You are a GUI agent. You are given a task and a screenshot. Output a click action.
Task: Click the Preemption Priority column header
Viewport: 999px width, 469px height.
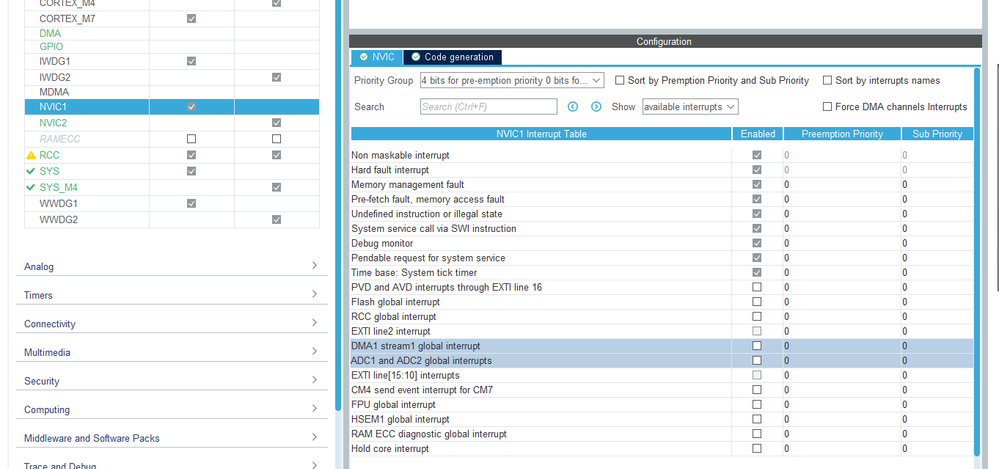842,134
